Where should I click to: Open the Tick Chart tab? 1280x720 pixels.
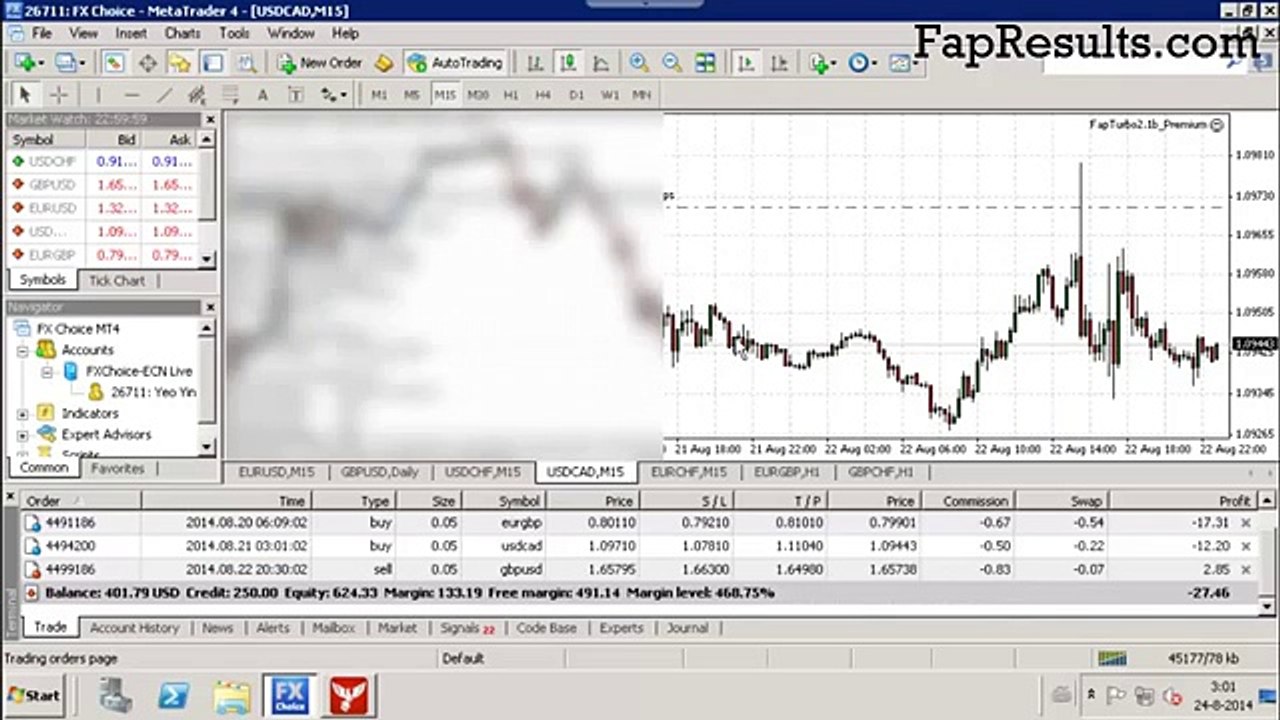pos(117,280)
